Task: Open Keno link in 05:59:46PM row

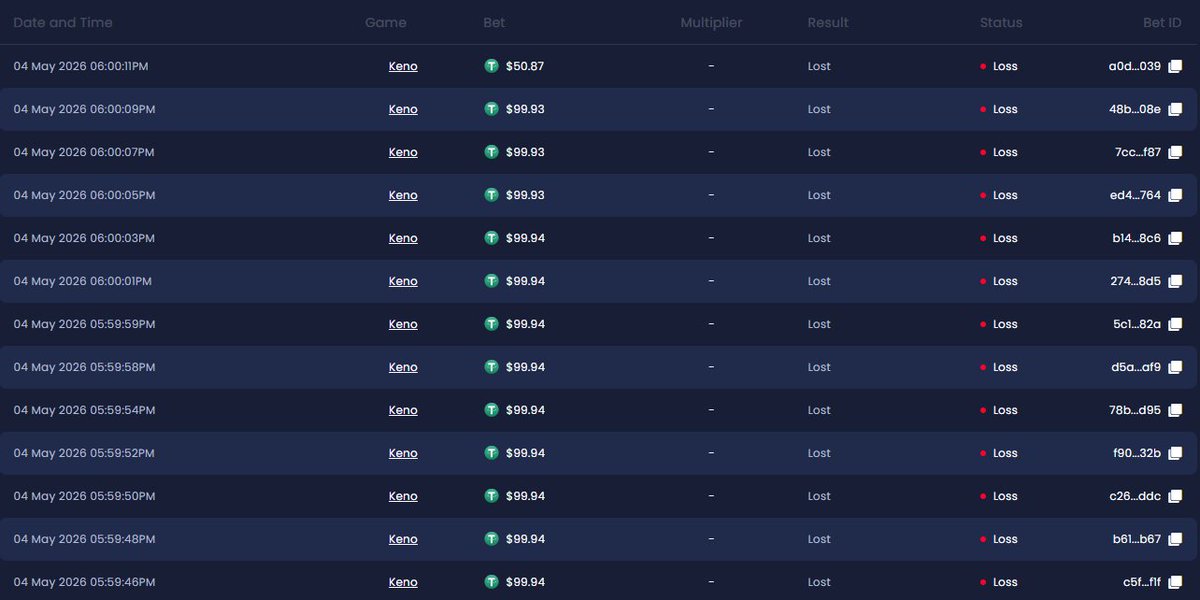Action: tap(403, 582)
